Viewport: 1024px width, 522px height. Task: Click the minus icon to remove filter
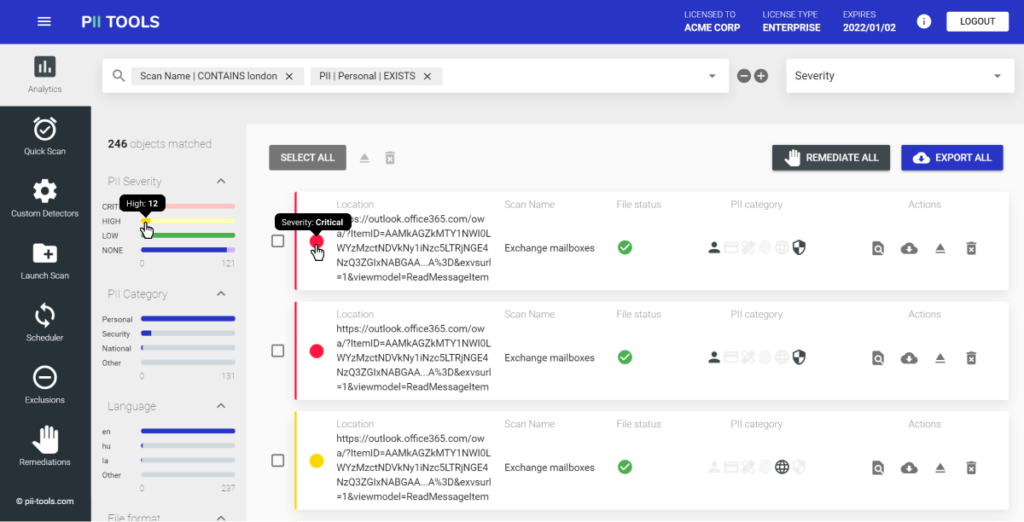pyautogui.click(x=744, y=76)
